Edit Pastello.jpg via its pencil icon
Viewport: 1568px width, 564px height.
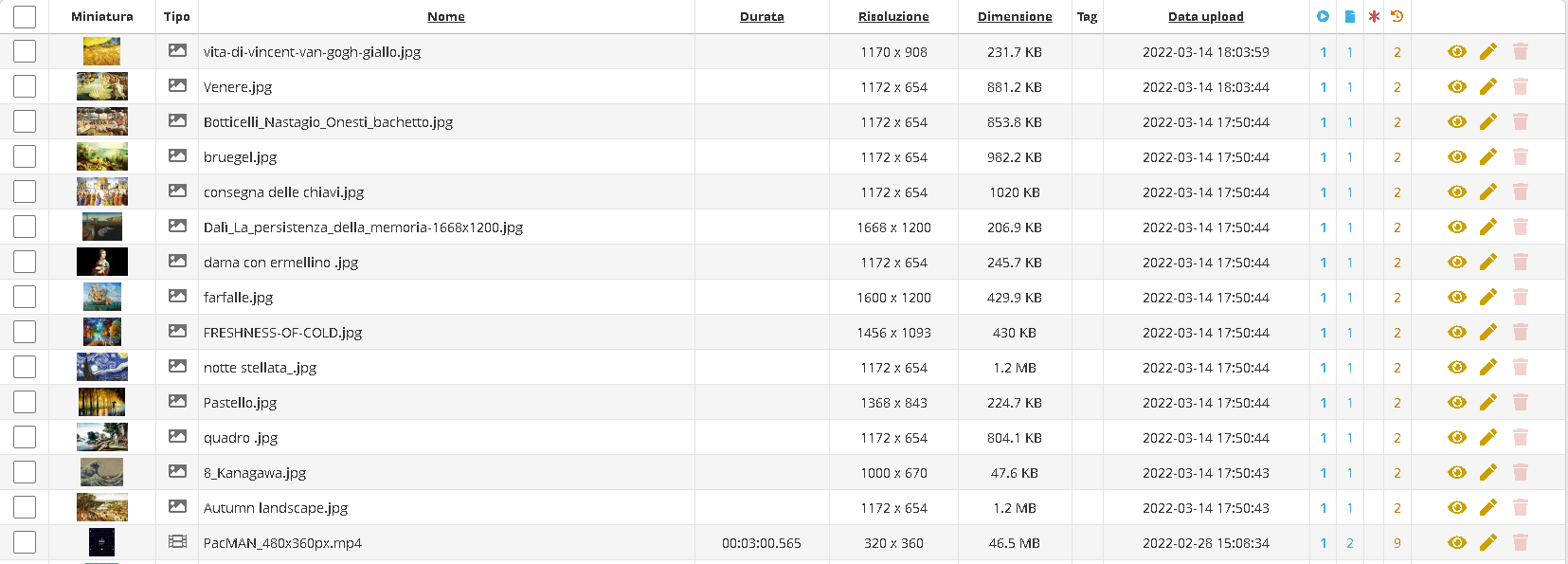point(1488,403)
